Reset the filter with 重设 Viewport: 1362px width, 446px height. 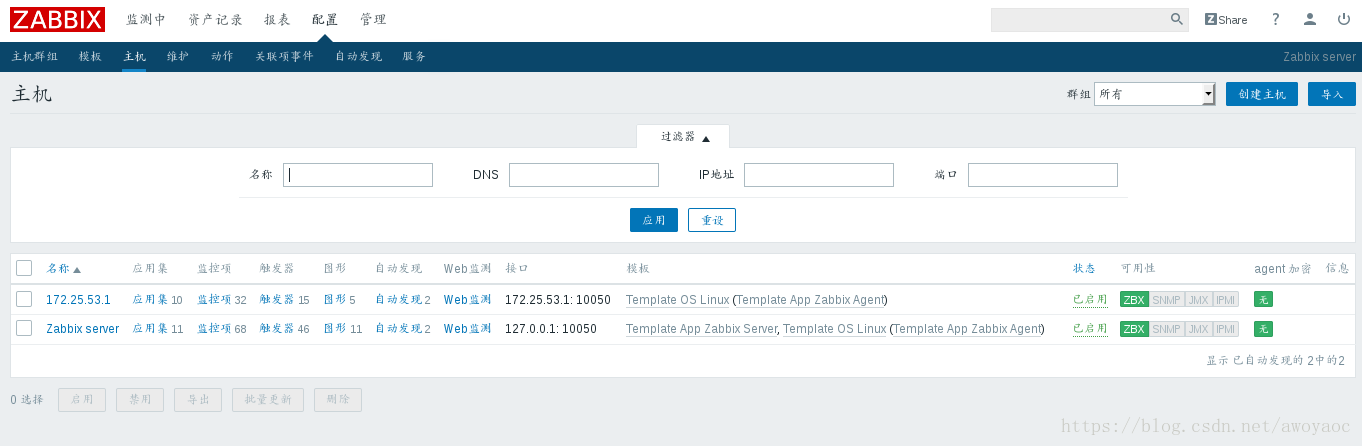[x=712, y=220]
